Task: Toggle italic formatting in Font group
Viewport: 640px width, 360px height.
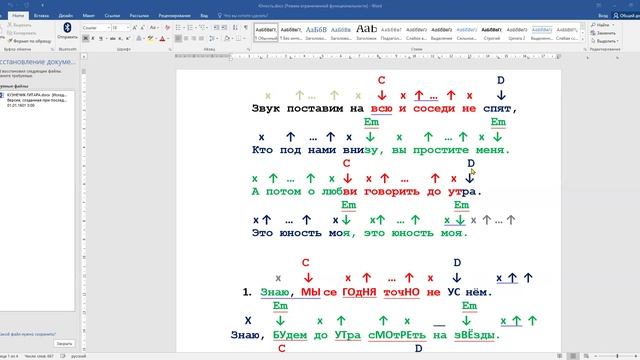Action: [93, 38]
